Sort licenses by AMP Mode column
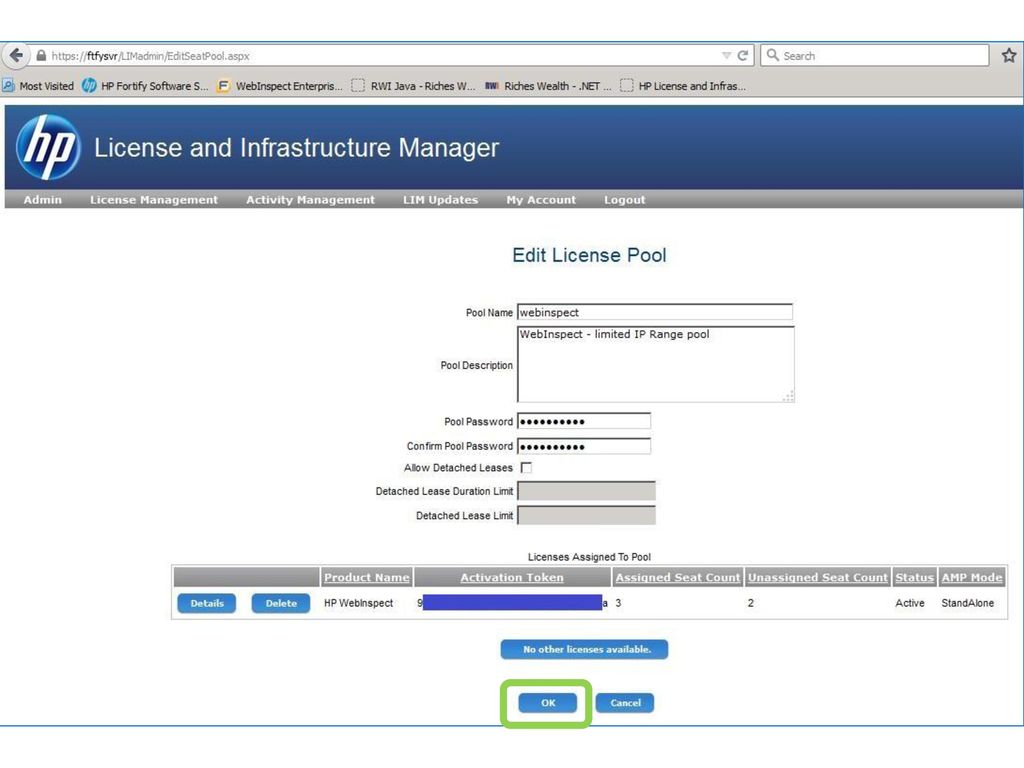Screen dimensions: 1024x768 tap(972, 577)
